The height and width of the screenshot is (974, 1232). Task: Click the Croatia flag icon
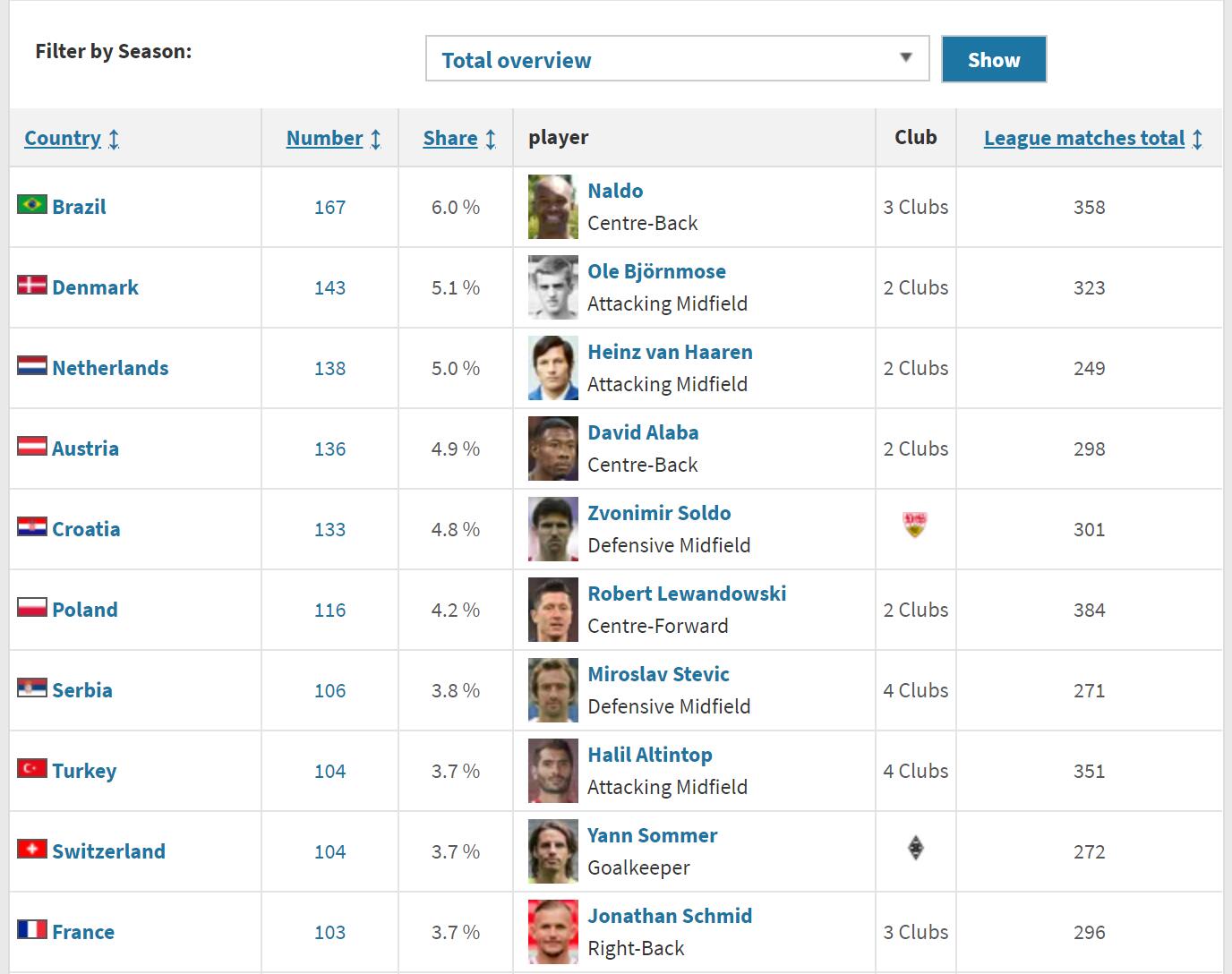click(x=32, y=526)
